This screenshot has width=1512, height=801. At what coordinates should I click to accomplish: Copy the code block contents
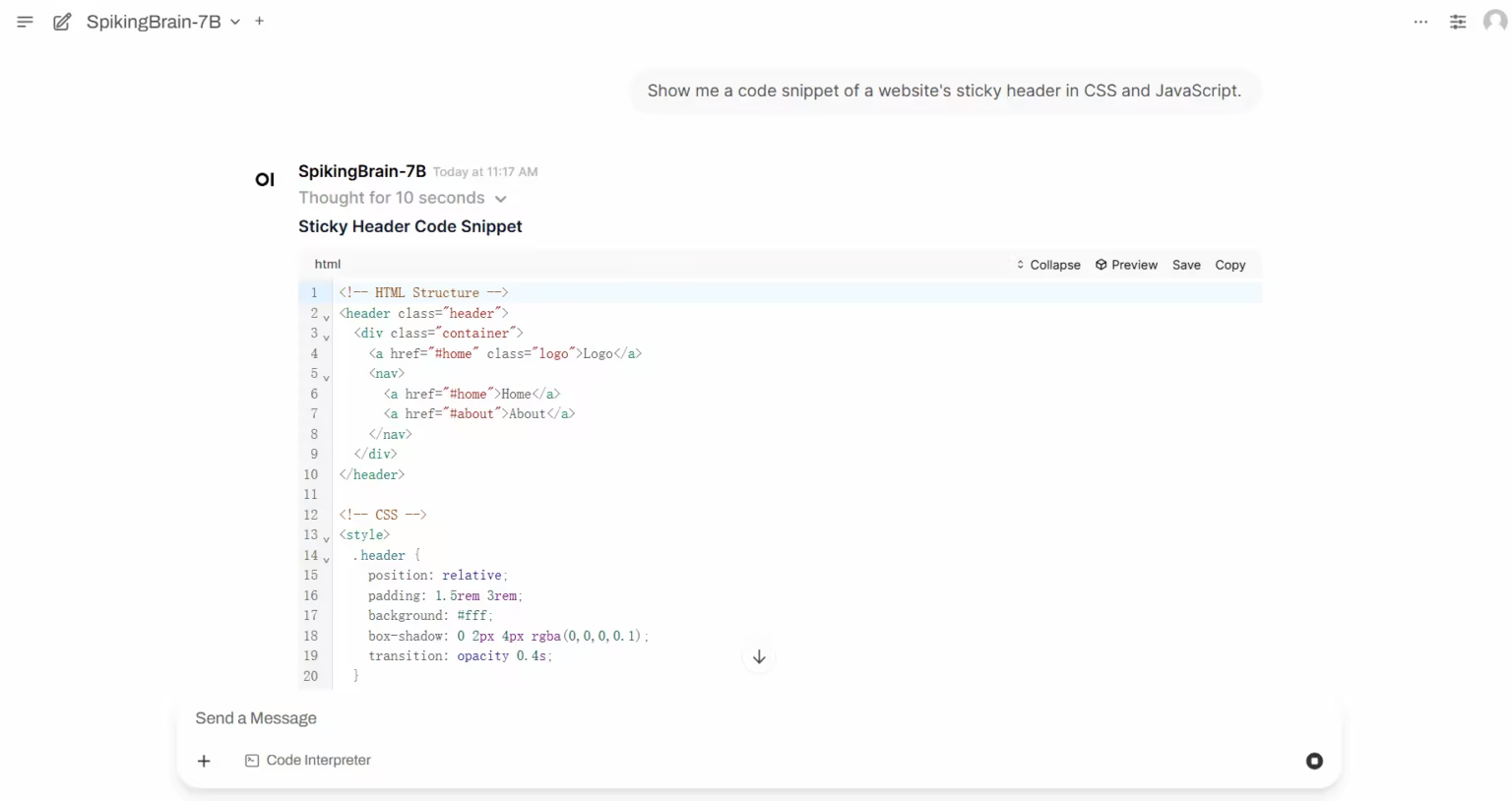1229,265
